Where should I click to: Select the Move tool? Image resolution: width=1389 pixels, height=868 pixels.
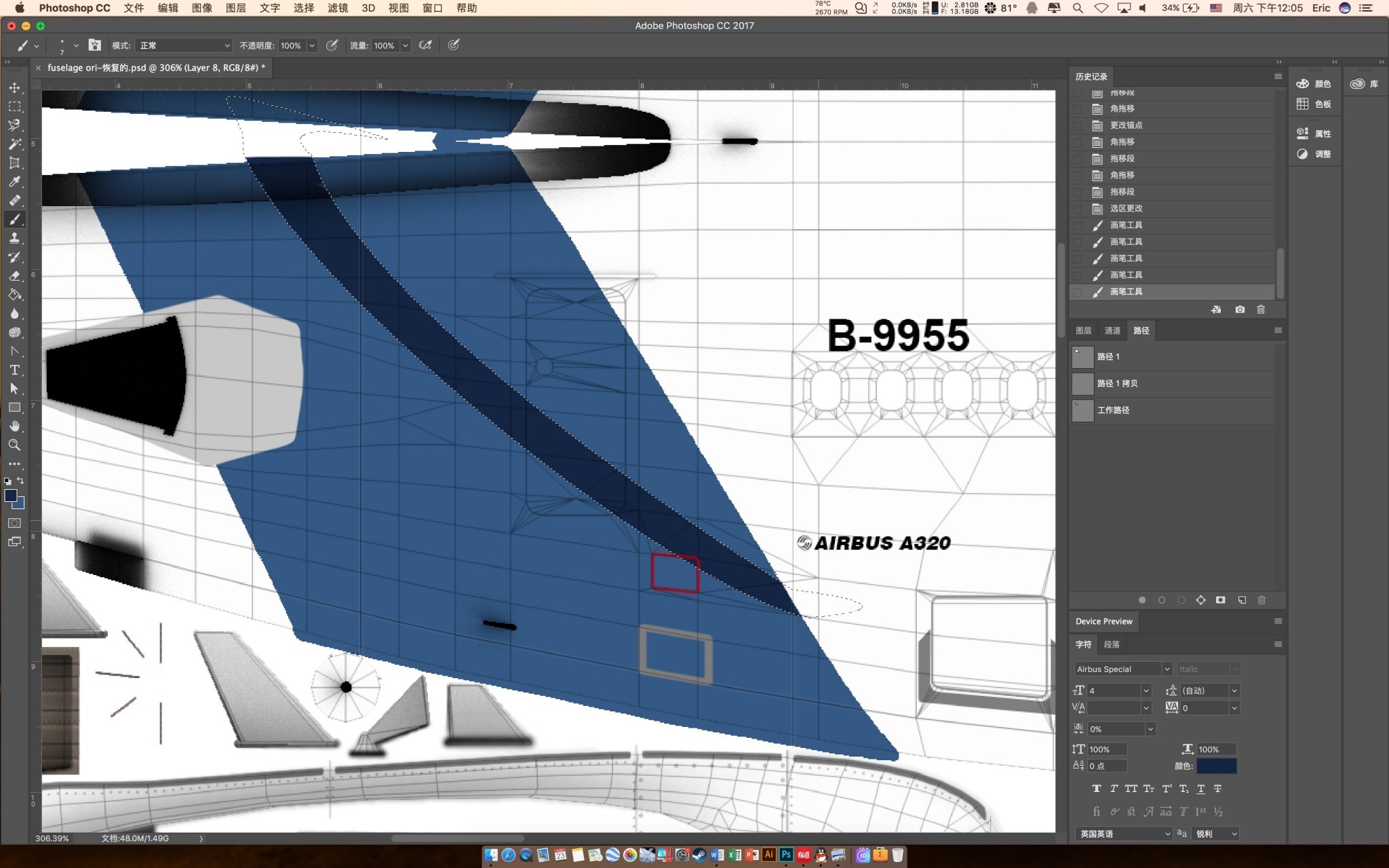click(x=14, y=87)
